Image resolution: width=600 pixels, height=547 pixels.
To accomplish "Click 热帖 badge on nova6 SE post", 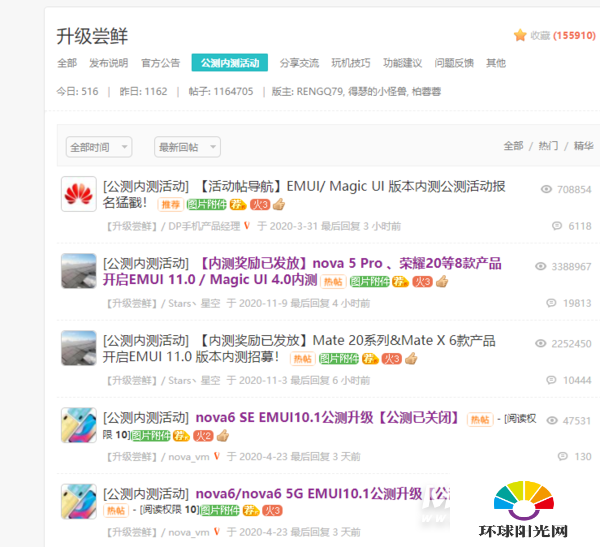I will pos(480,420).
